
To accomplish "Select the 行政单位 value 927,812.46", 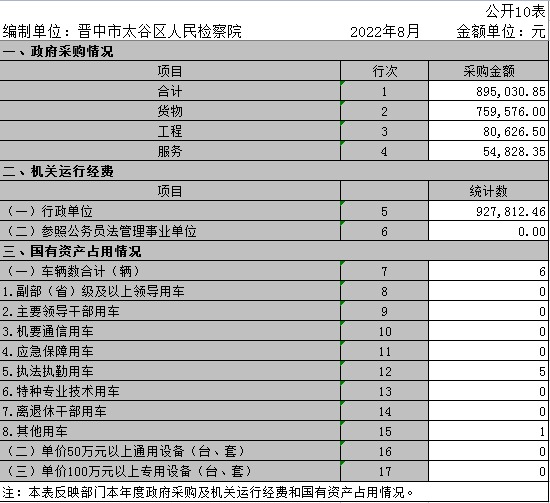I will click(x=488, y=211).
